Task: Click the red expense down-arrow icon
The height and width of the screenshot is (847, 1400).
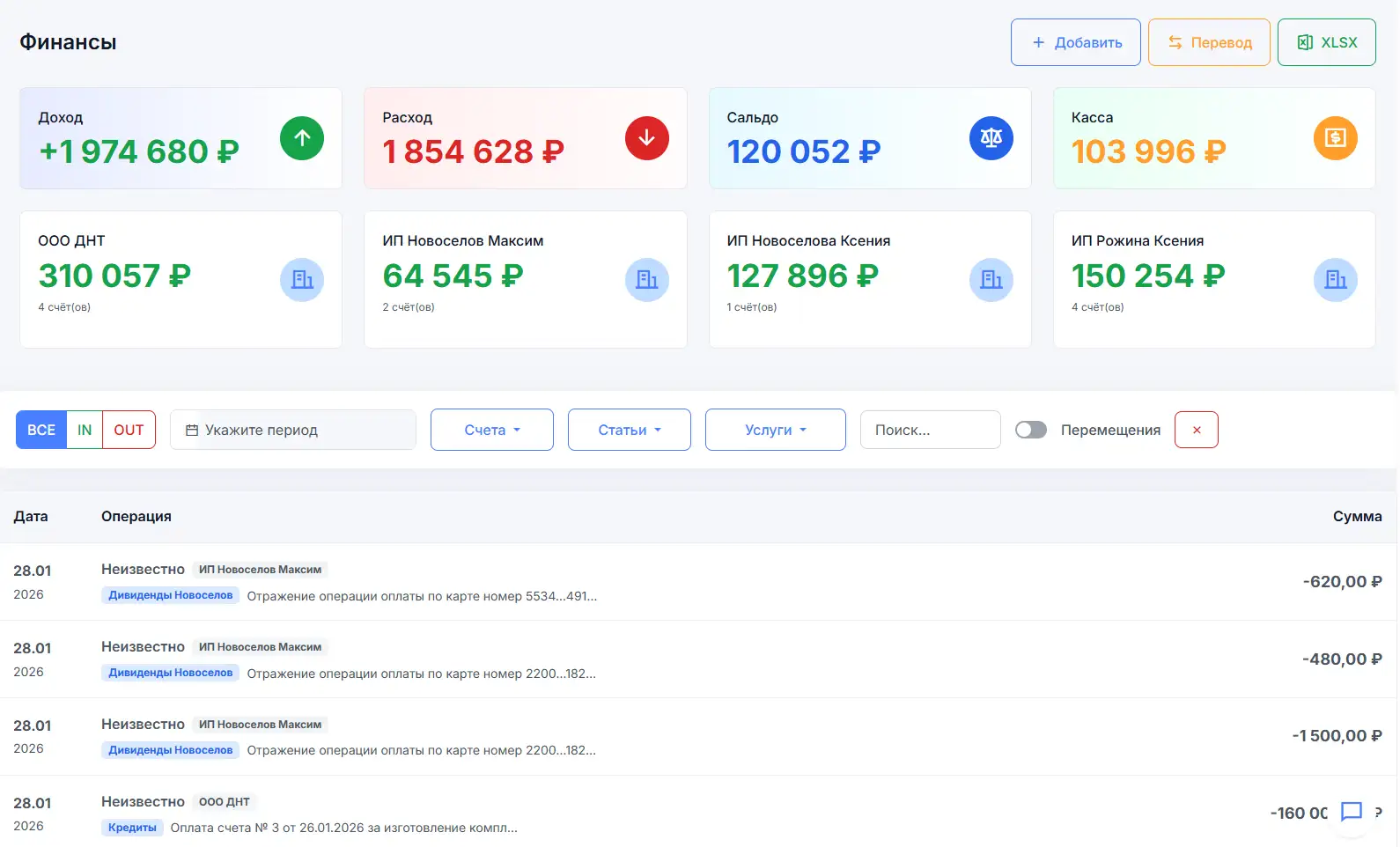Action: [x=646, y=138]
